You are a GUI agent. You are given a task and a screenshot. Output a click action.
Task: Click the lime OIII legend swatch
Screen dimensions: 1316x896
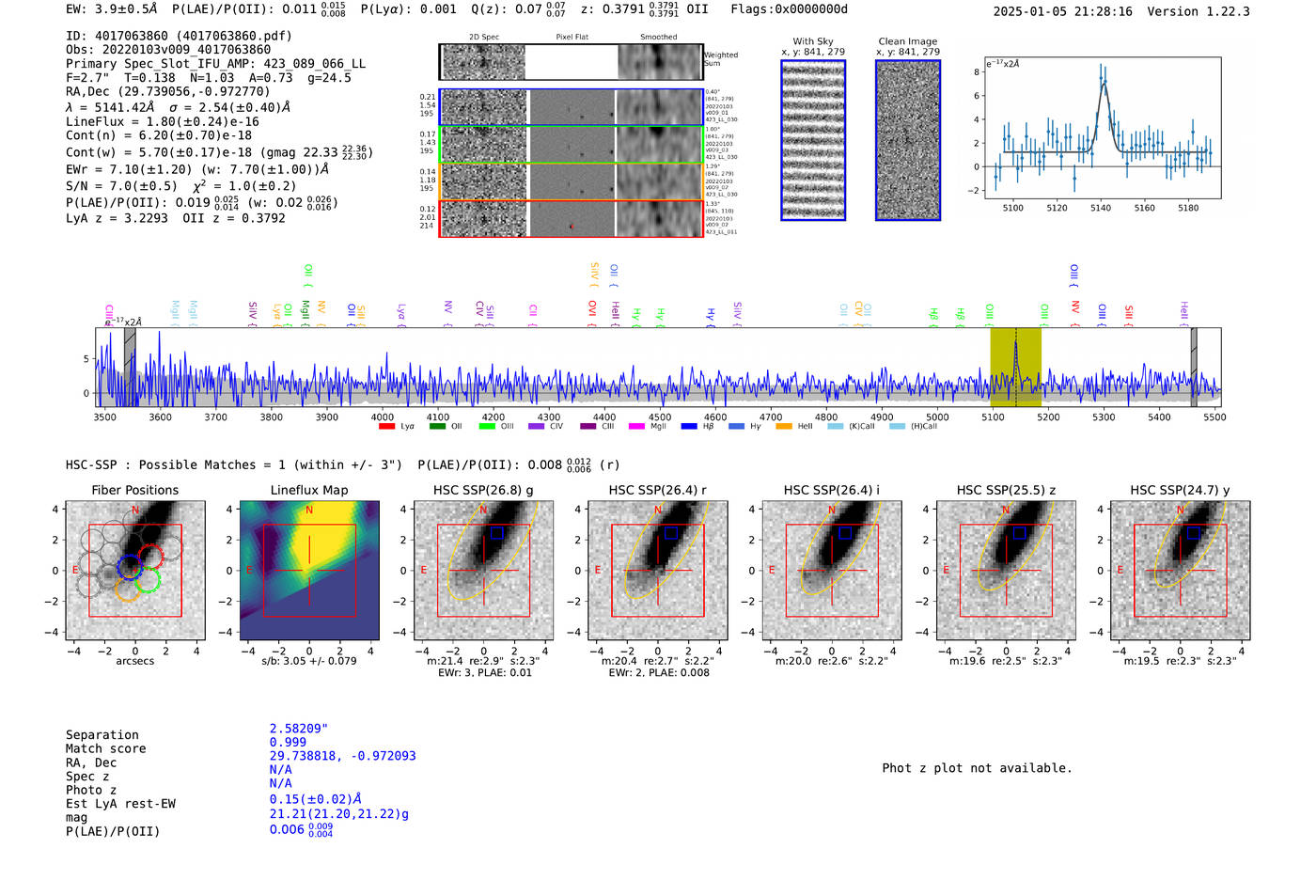[x=487, y=427]
